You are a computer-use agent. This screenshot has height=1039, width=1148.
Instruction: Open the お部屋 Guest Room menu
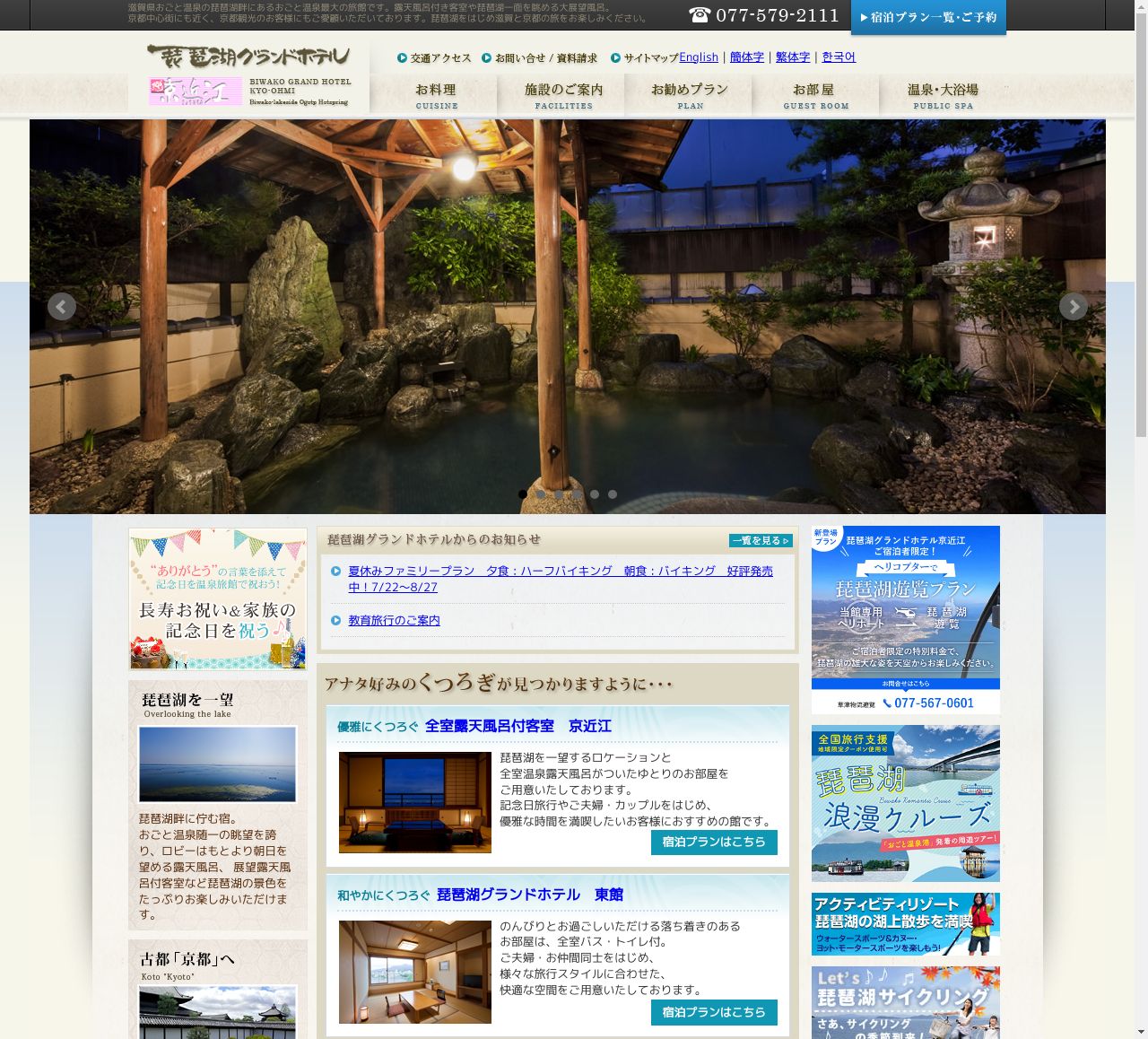tap(815, 95)
